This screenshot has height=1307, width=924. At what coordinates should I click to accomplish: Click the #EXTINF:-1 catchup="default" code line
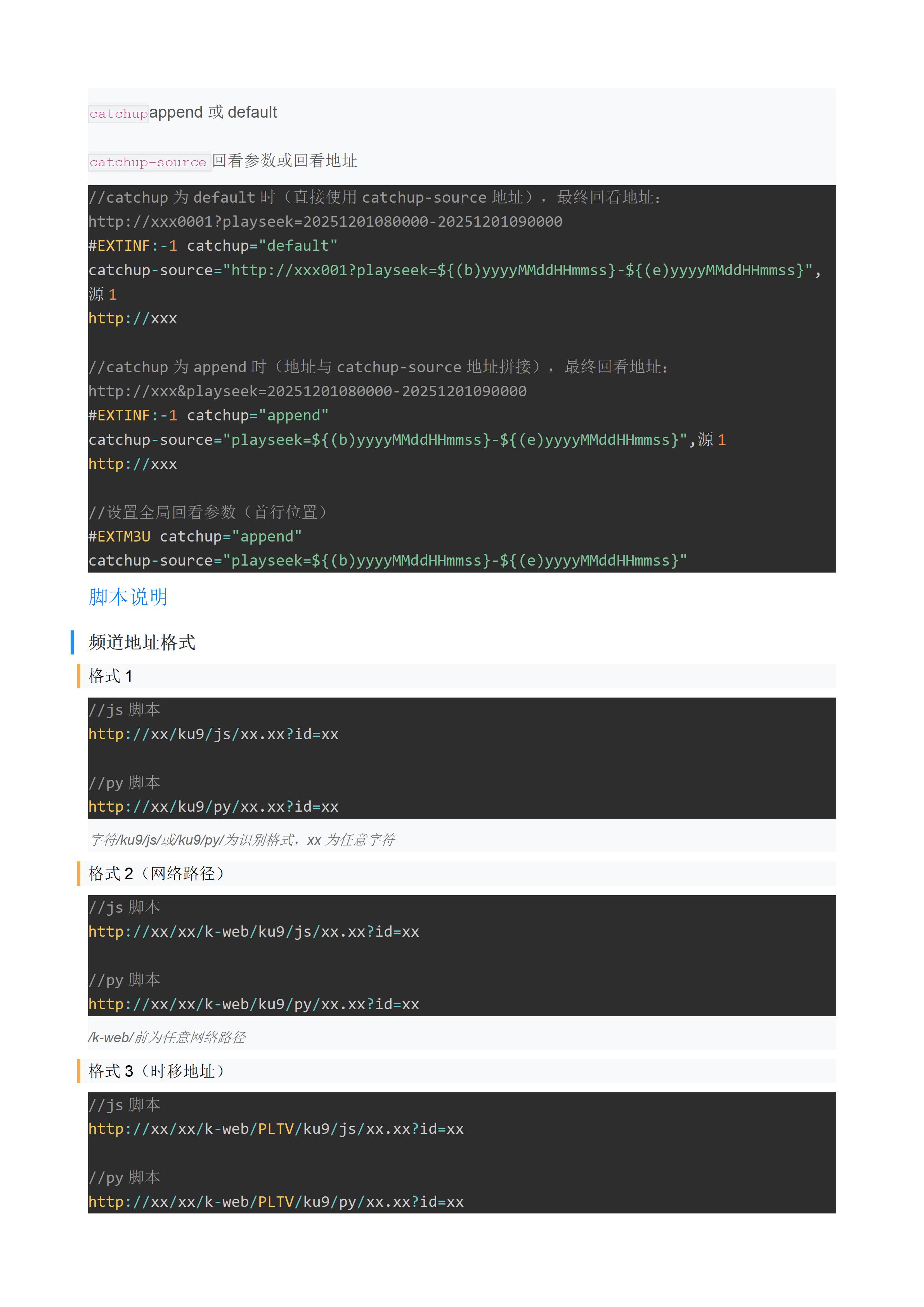[x=213, y=245]
